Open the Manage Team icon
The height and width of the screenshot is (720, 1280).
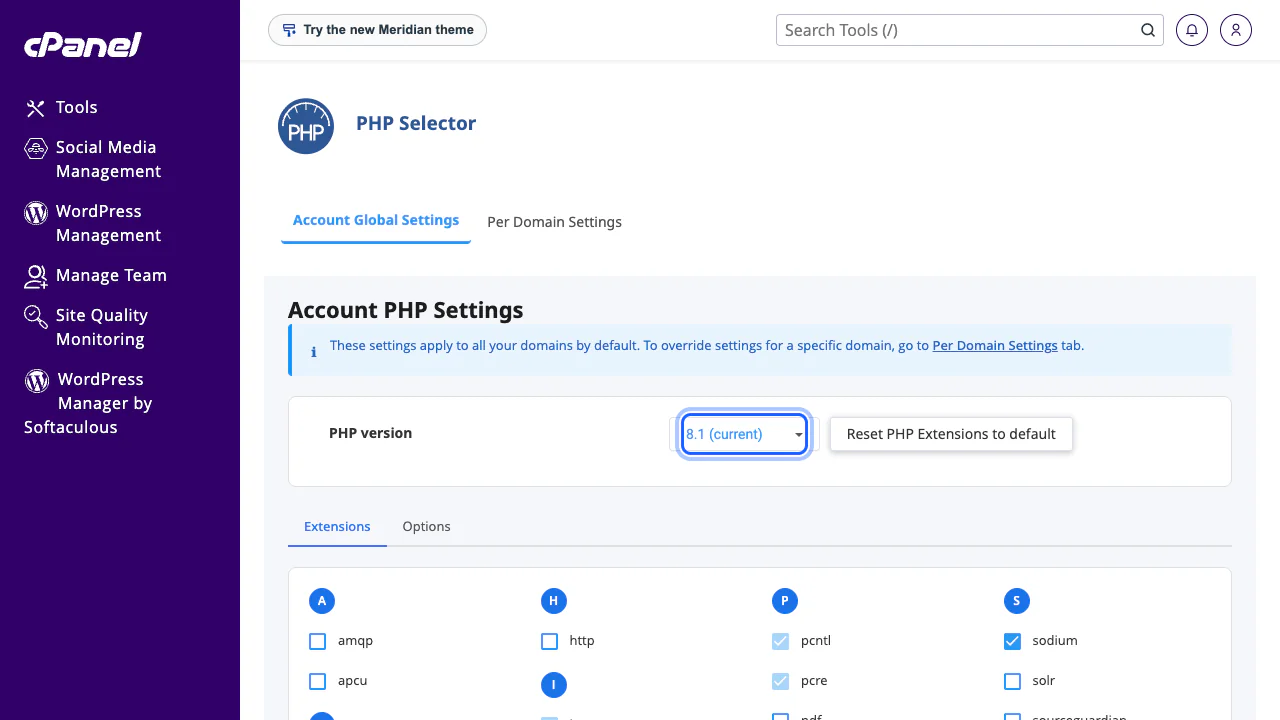pyautogui.click(x=36, y=276)
